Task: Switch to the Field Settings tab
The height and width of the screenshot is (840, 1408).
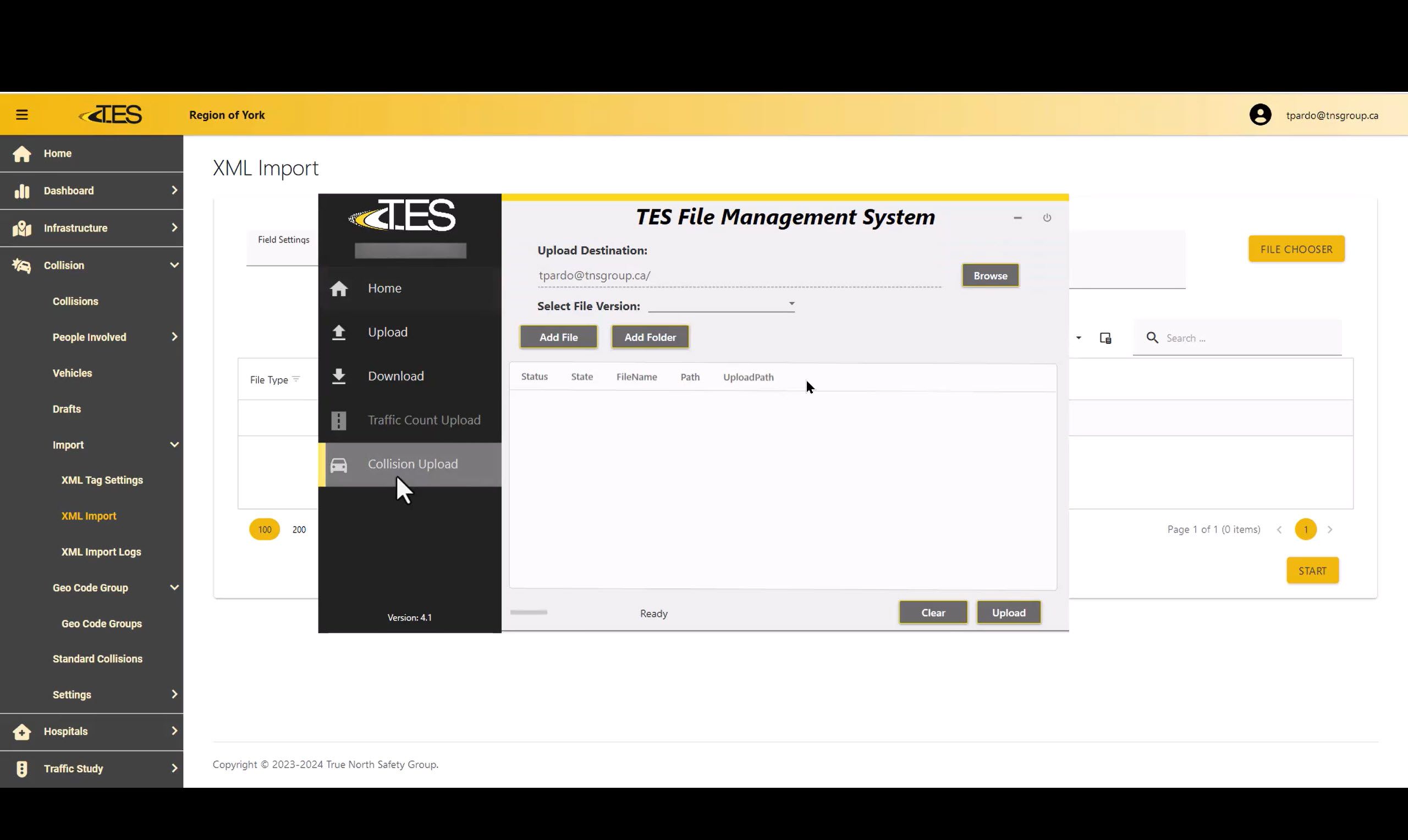Action: tap(284, 240)
